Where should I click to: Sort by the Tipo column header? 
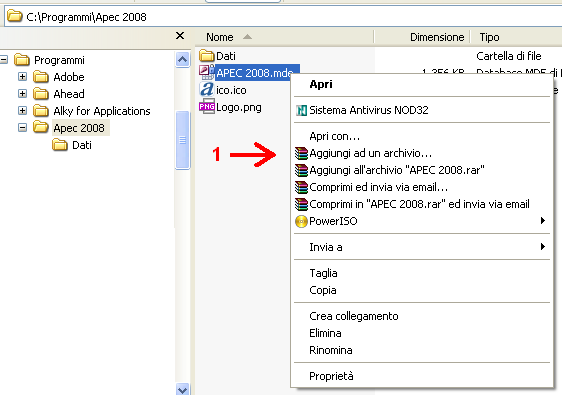pyautogui.click(x=516, y=37)
